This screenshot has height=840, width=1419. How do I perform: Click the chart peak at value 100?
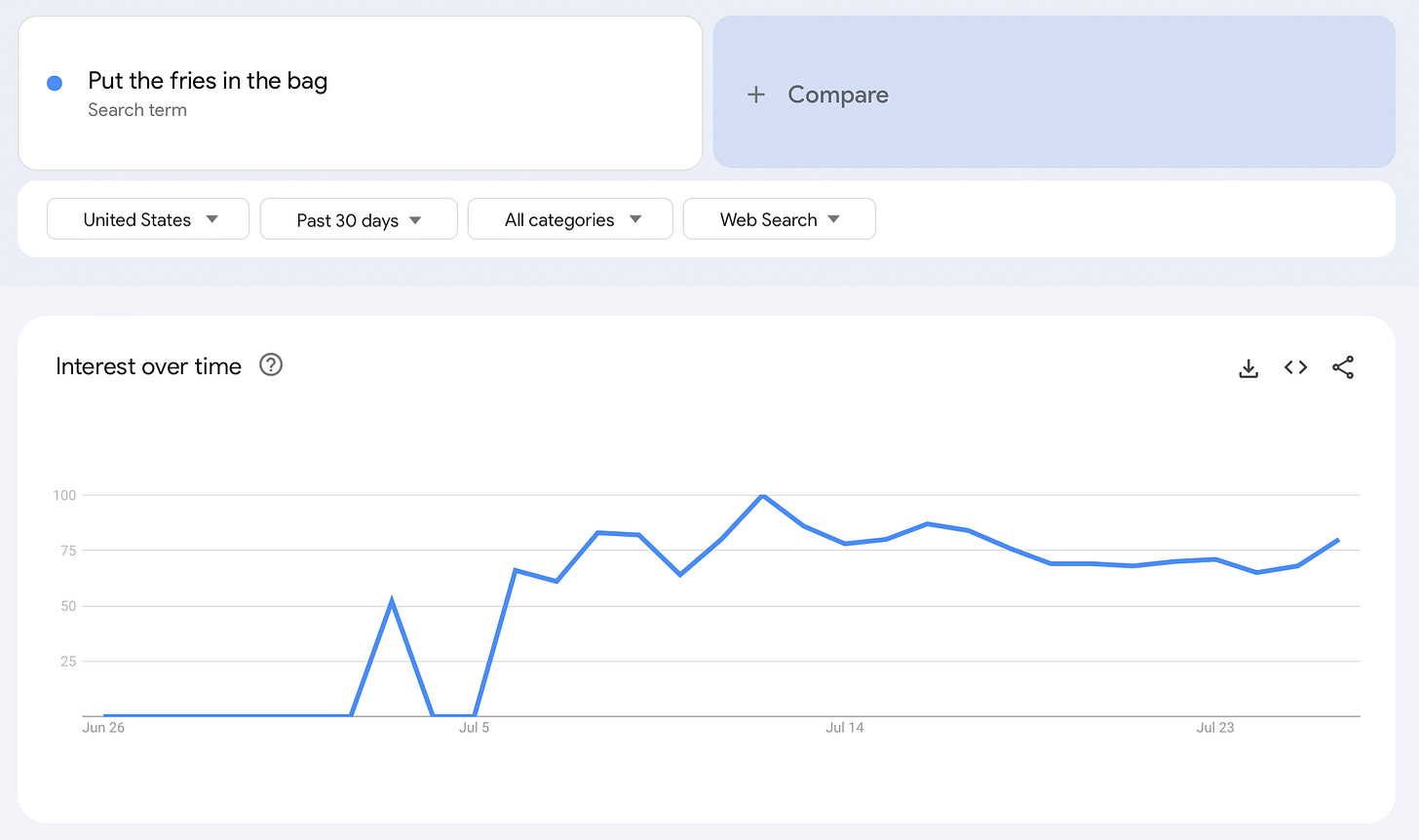coord(762,496)
